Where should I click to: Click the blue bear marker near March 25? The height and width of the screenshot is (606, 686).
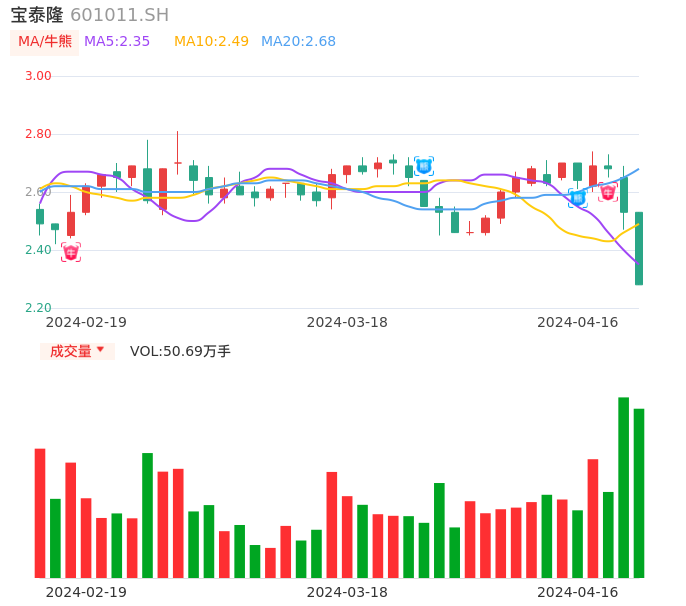[x=424, y=165]
